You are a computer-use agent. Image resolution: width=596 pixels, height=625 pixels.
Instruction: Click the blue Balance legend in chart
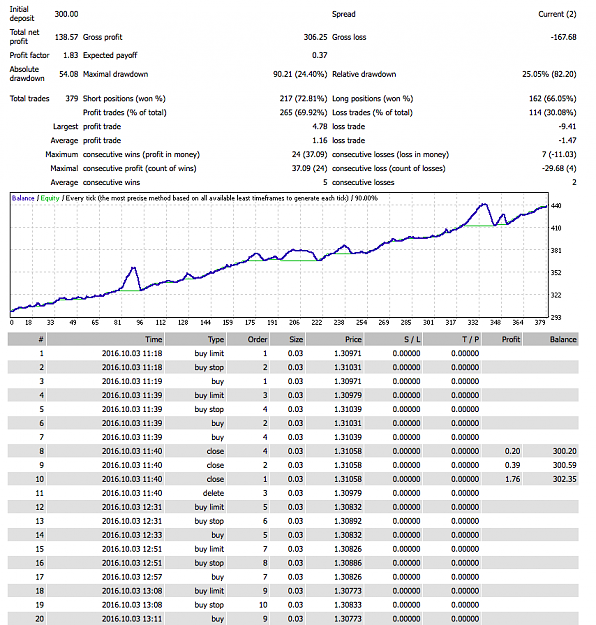[x=23, y=198]
